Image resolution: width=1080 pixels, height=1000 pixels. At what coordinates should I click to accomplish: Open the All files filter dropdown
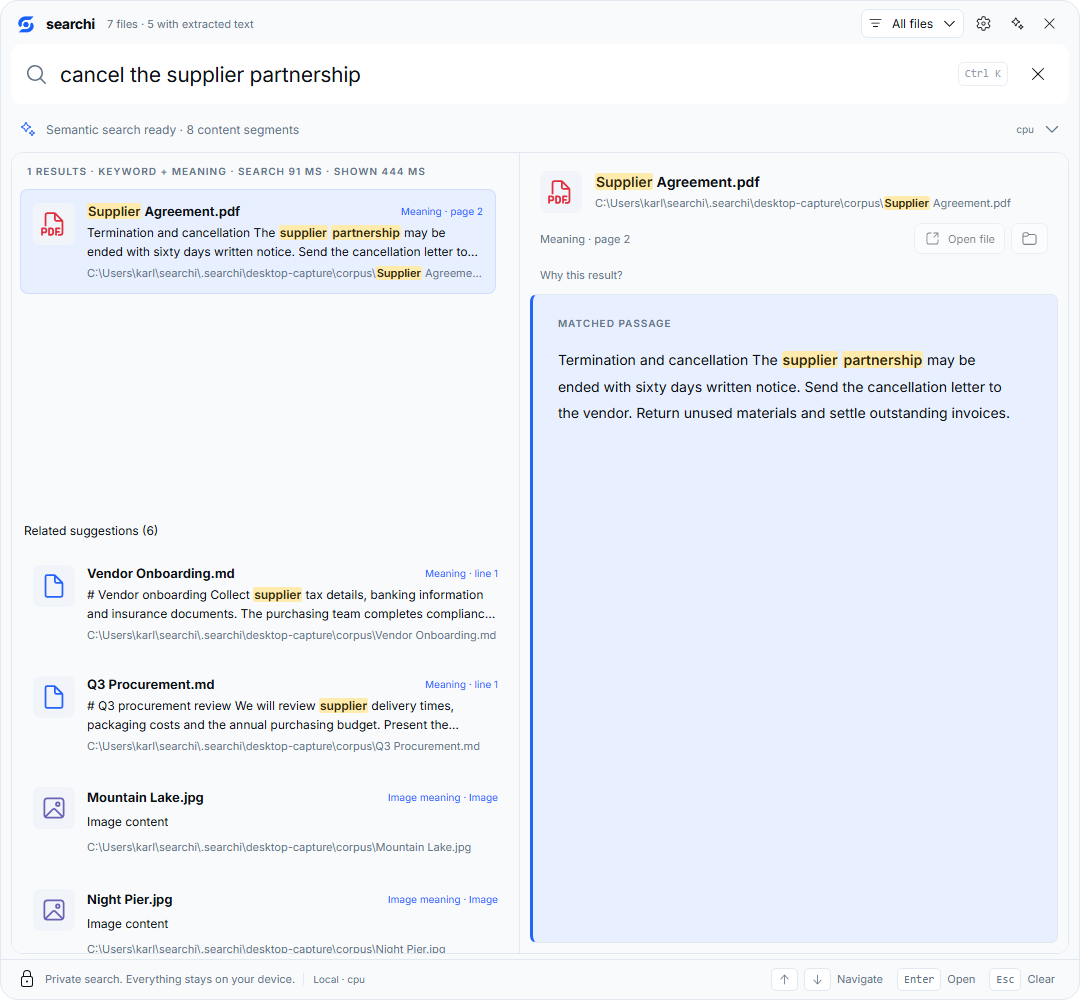click(x=912, y=24)
